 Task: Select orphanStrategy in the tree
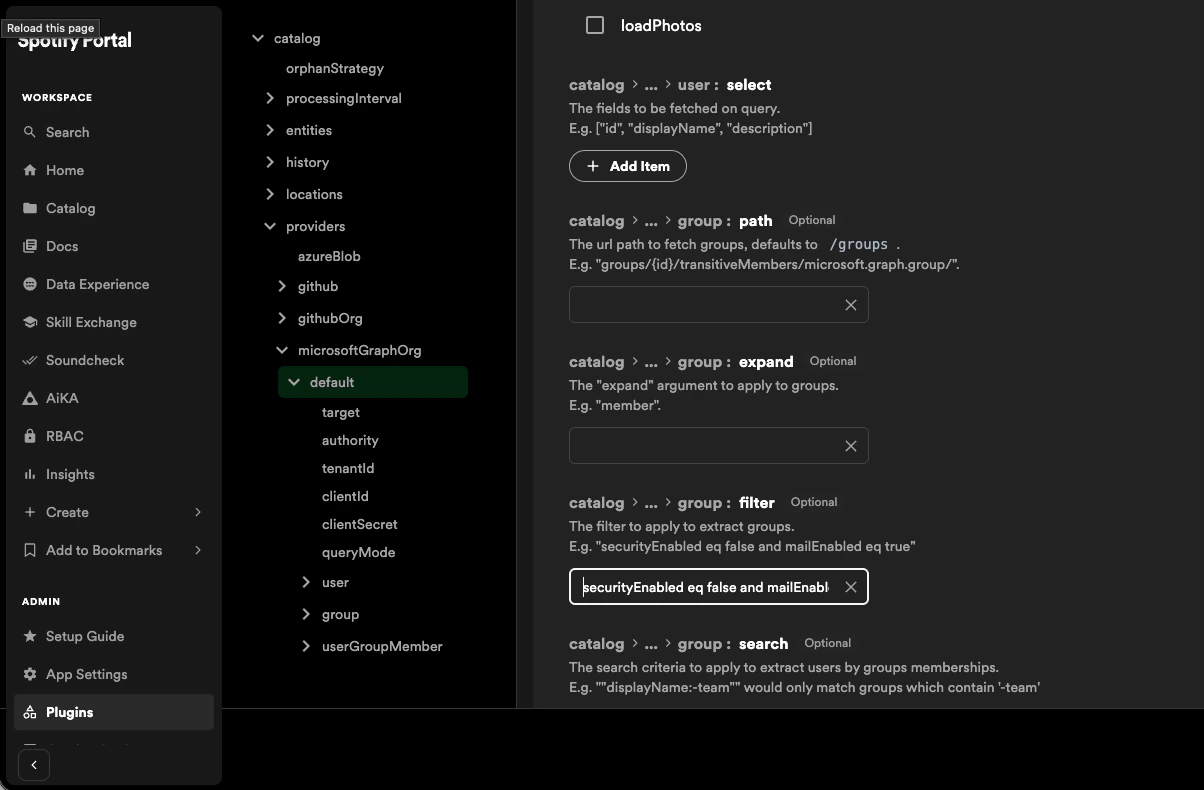[x=335, y=68]
